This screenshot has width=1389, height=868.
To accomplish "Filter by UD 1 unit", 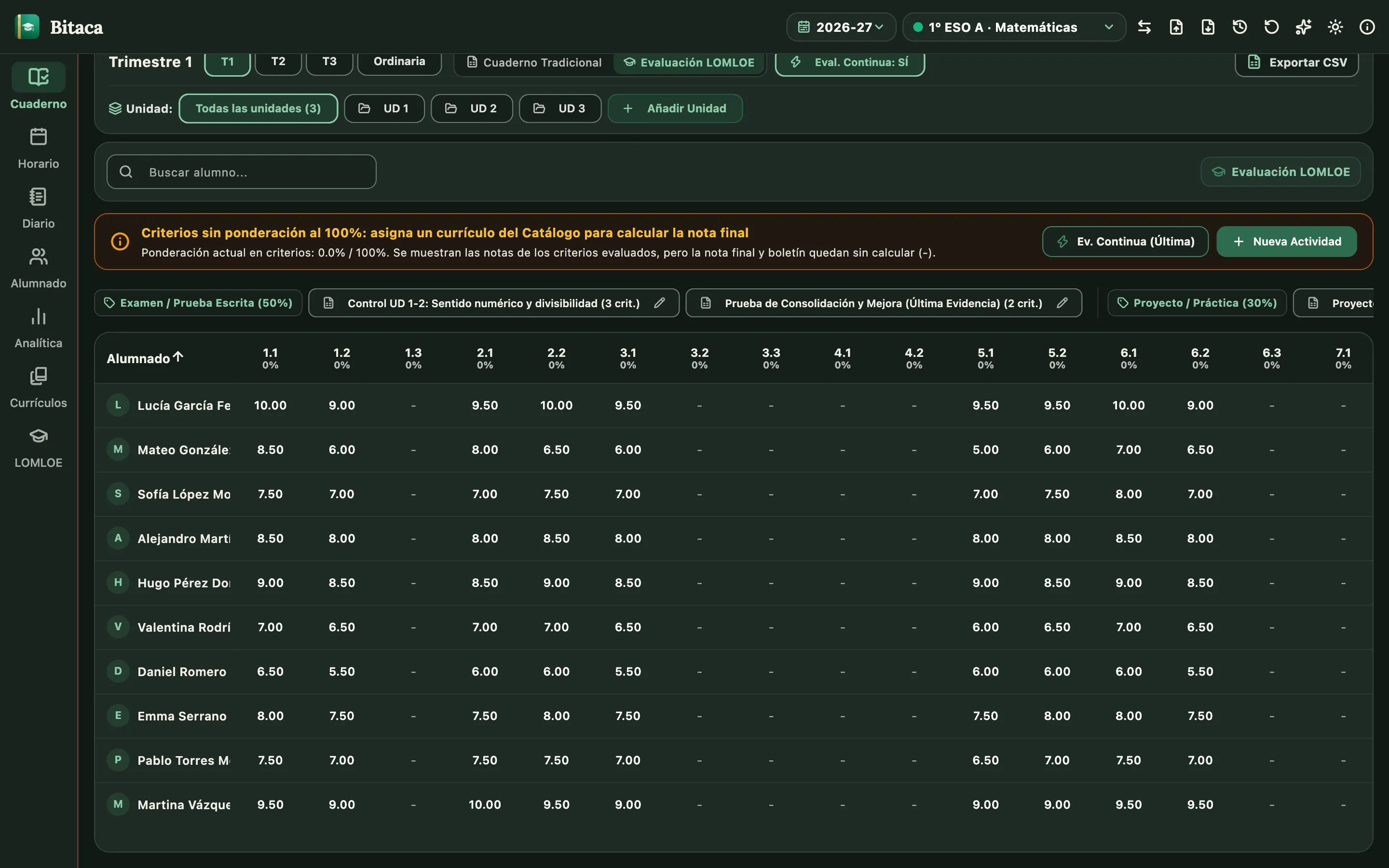I will click(384, 108).
